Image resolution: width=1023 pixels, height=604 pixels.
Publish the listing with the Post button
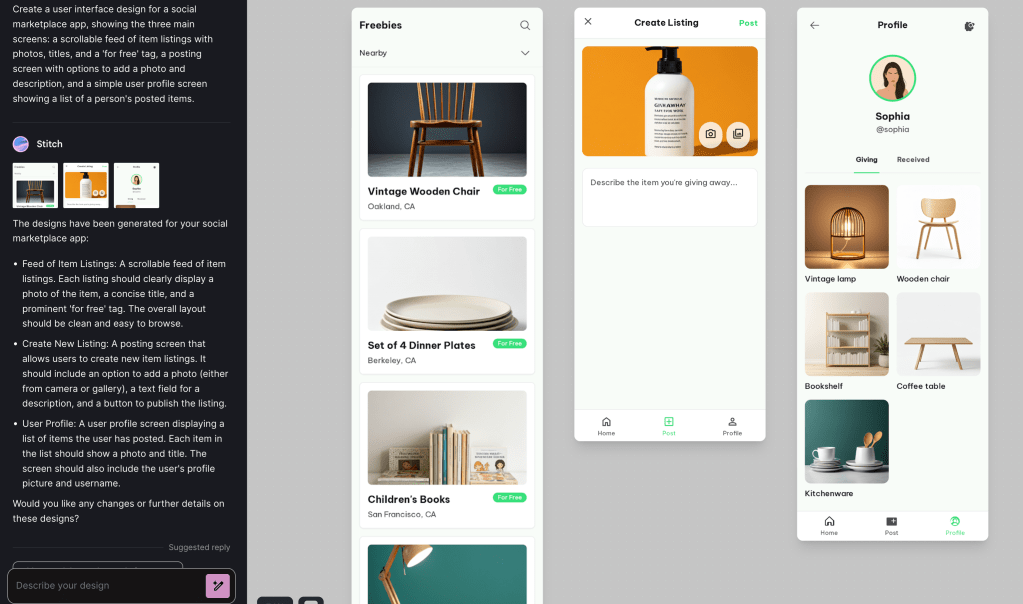click(748, 21)
